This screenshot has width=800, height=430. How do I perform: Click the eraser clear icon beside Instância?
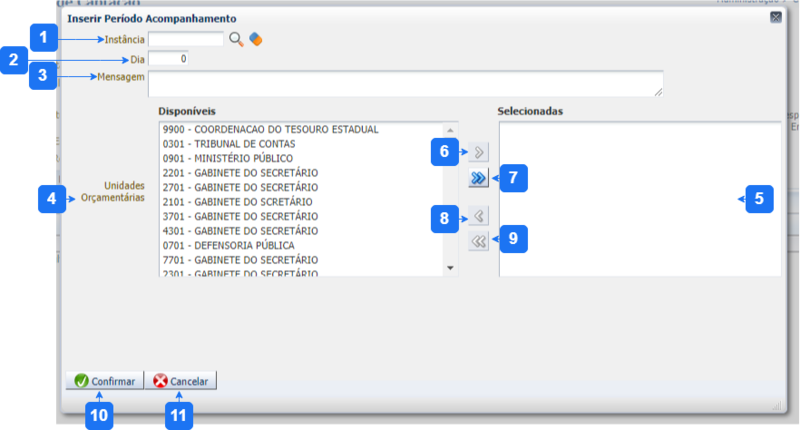pyautogui.click(x=255, y=39)
